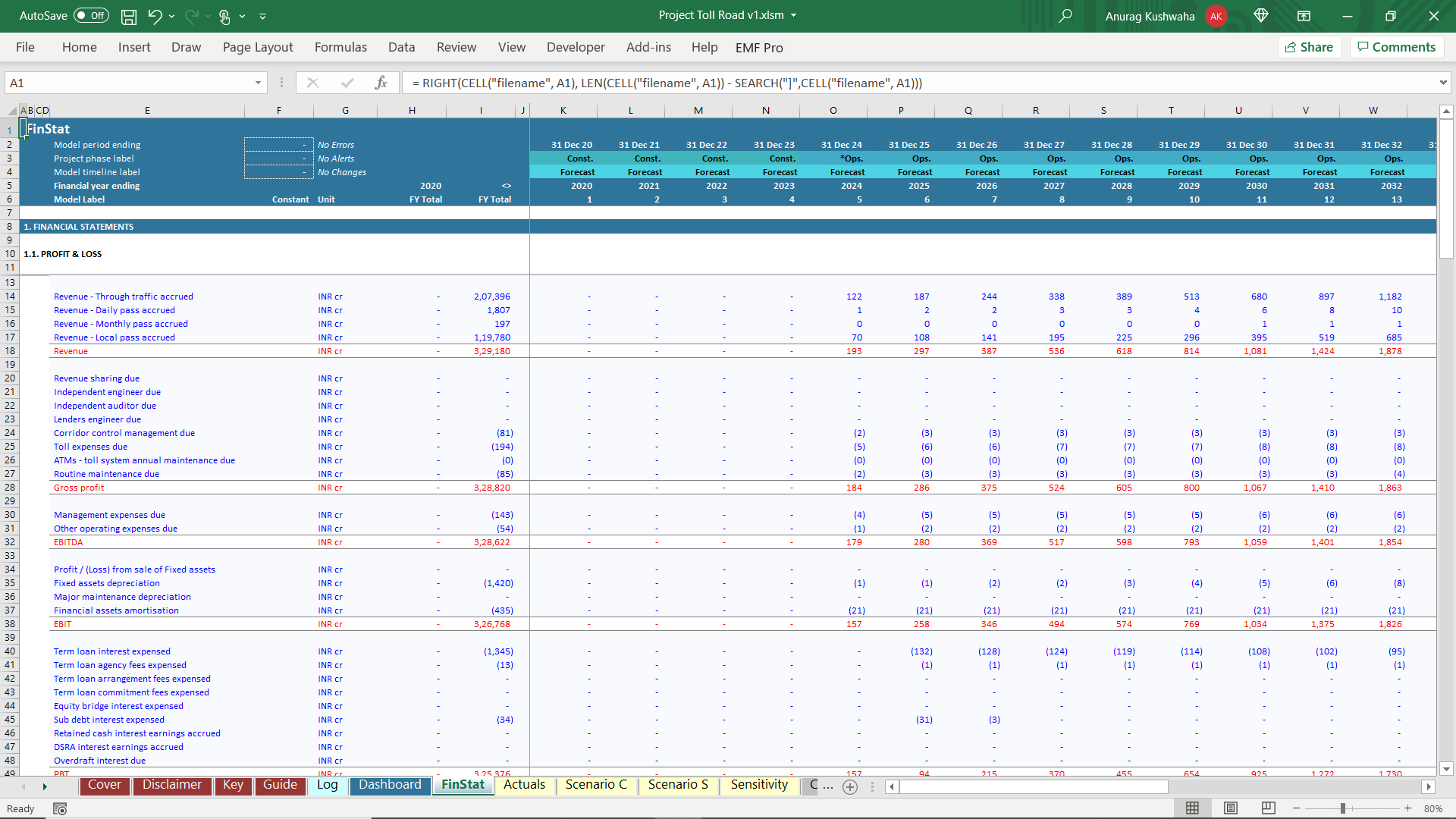Toggle the AutoSave switch
Image resolution: width=1456 pixels, height=819 pixels.
[91, 16]
